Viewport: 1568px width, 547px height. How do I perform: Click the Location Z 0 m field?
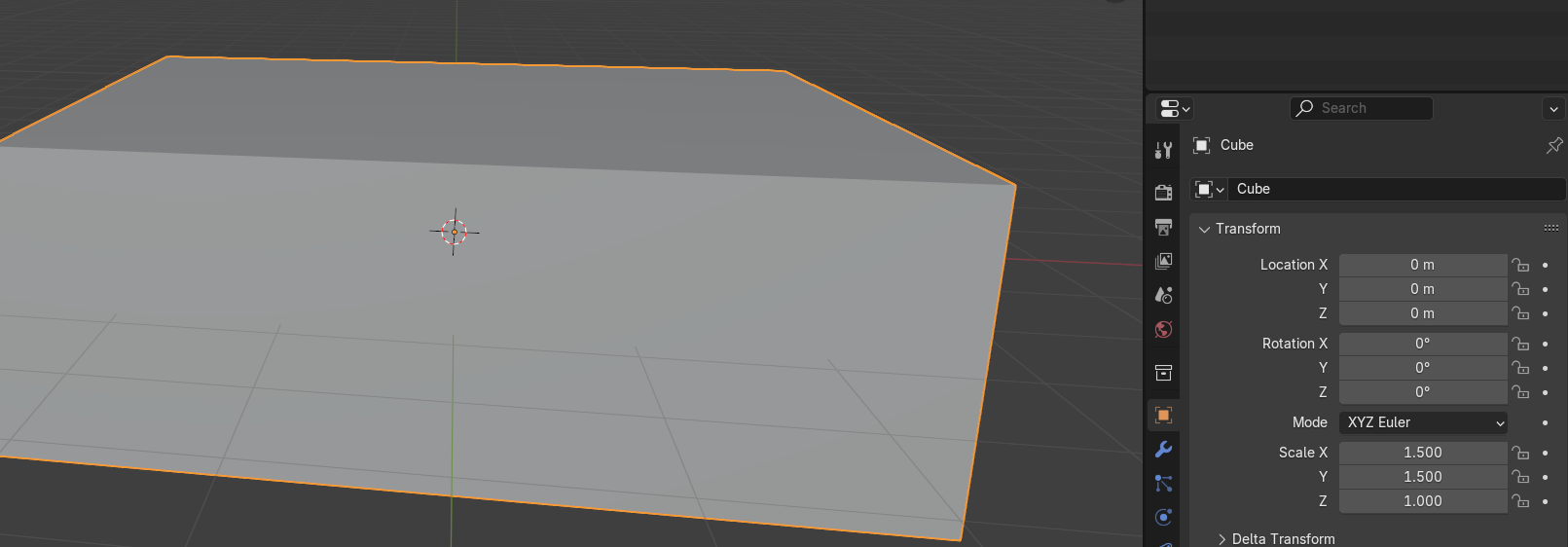click(1423, 313)
